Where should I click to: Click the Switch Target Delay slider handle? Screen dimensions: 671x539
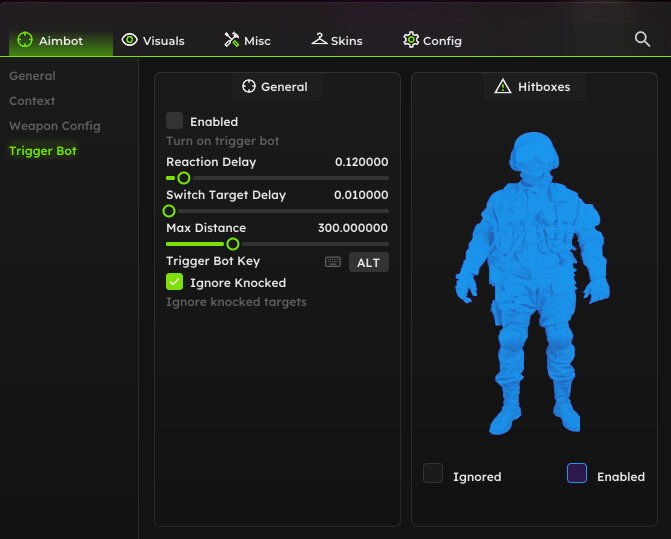(x=169, y=211)
